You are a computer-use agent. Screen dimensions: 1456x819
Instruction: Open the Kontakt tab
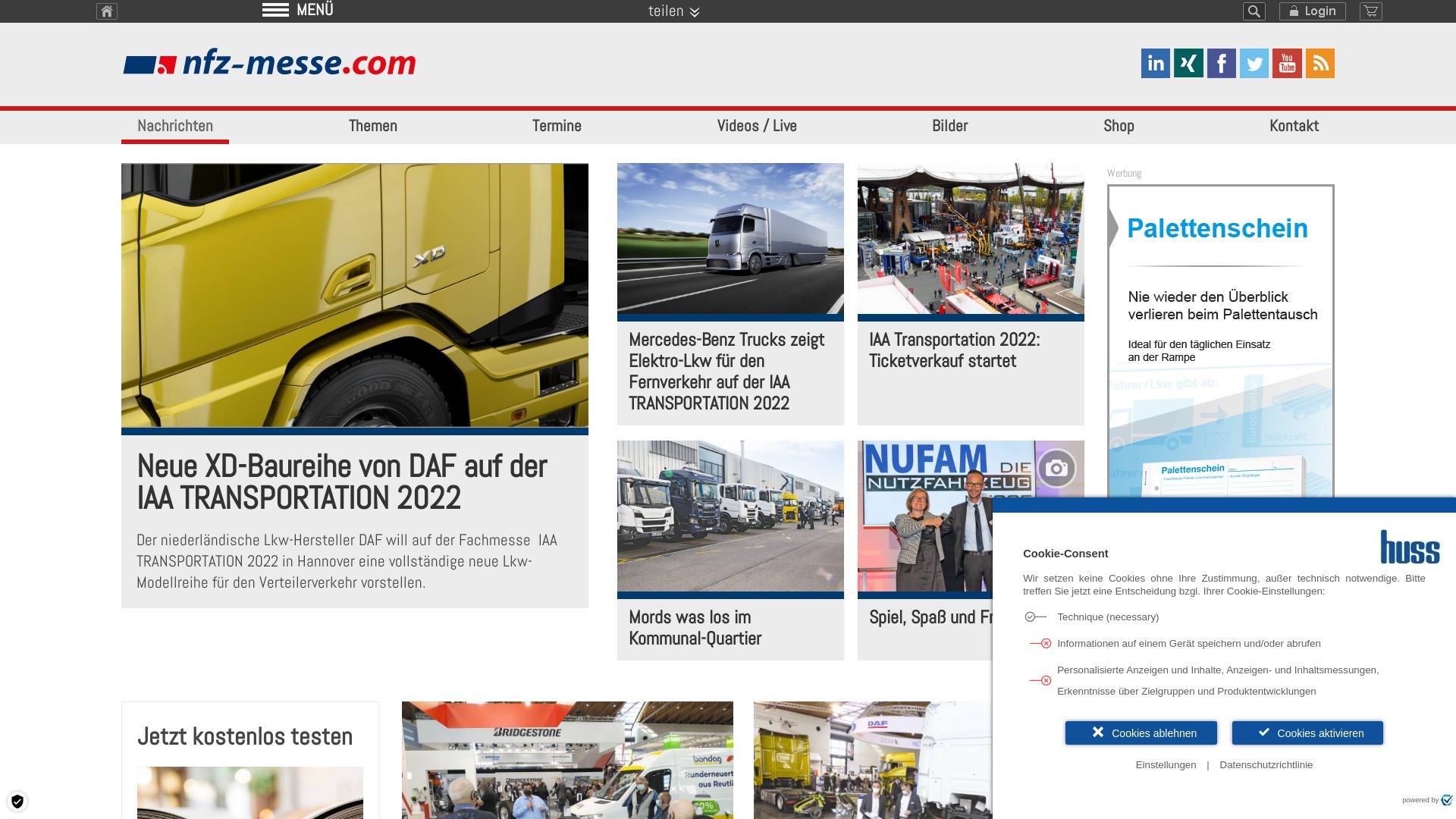[x=1294, y=126]
